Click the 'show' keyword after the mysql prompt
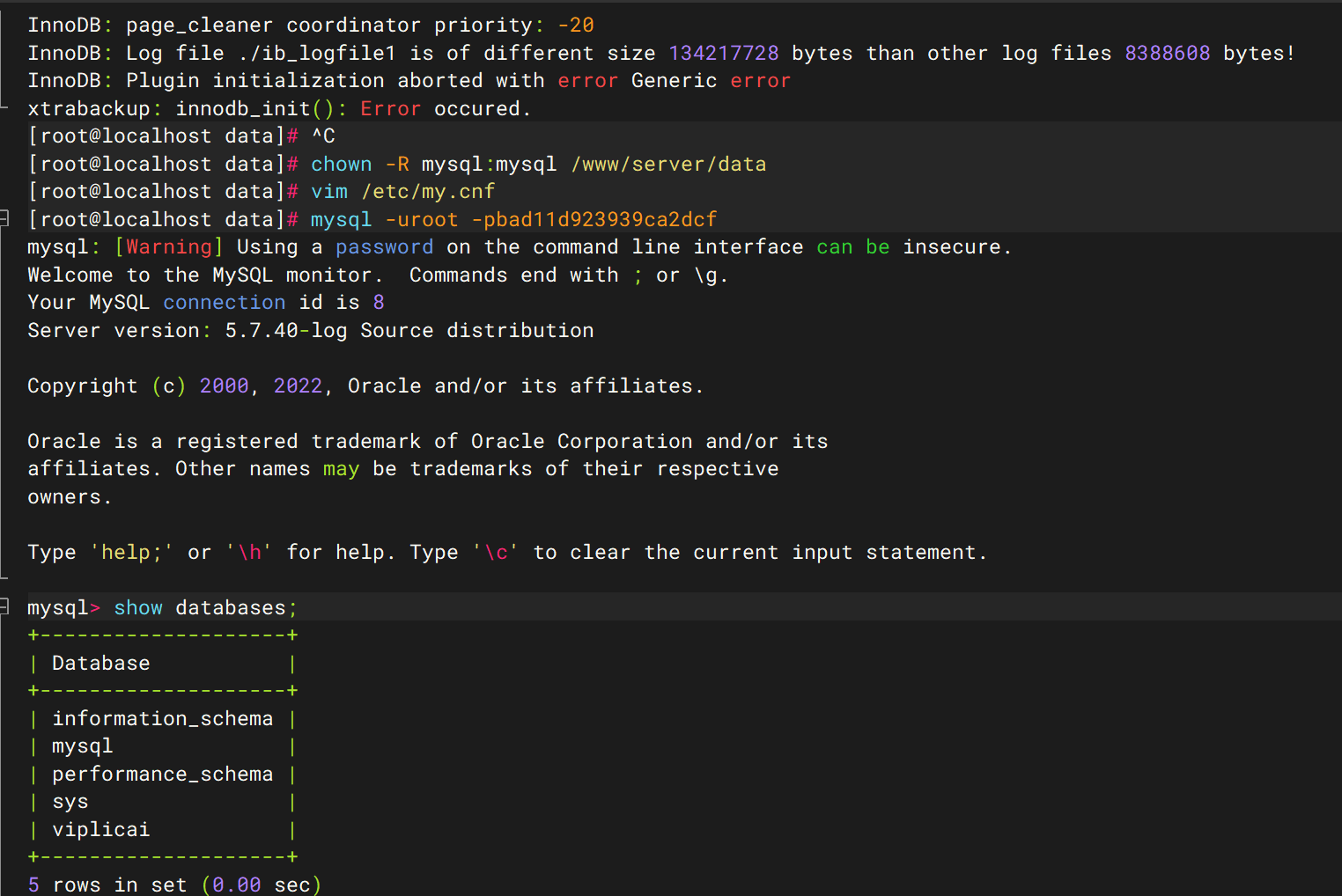The width and height of the screenshot is (1342, 896). (x=138, y=608)
